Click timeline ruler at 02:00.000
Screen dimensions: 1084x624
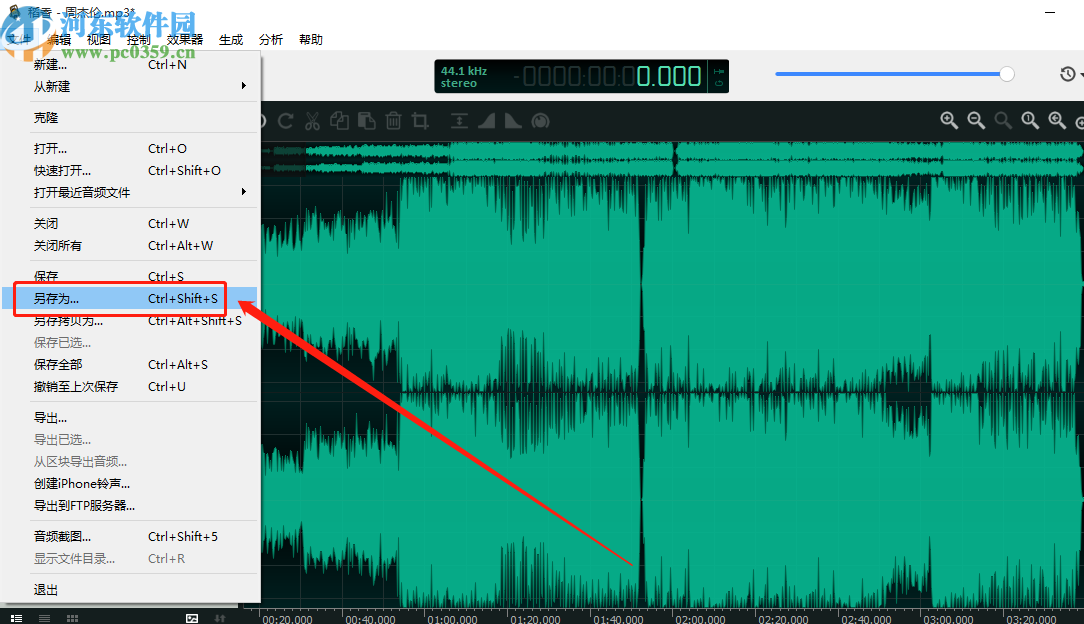pyautogui.click(x=700, y=619)
